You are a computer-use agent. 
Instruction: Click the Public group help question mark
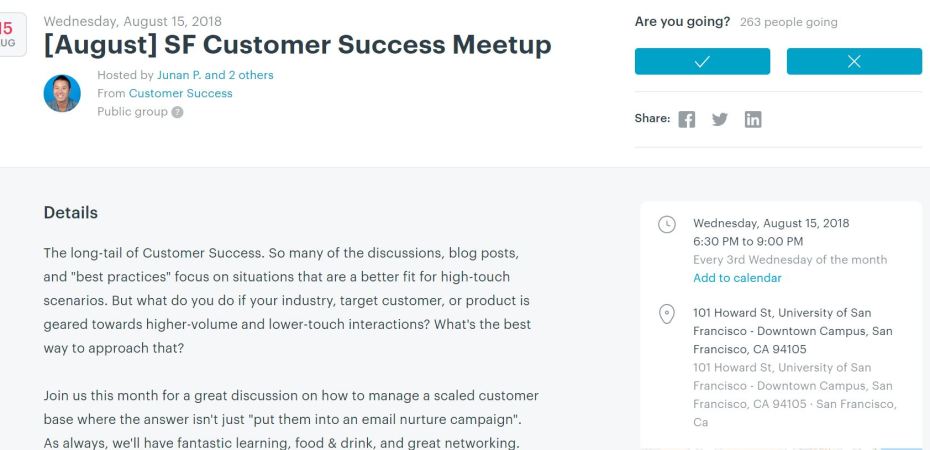click(x=177, y=112)
